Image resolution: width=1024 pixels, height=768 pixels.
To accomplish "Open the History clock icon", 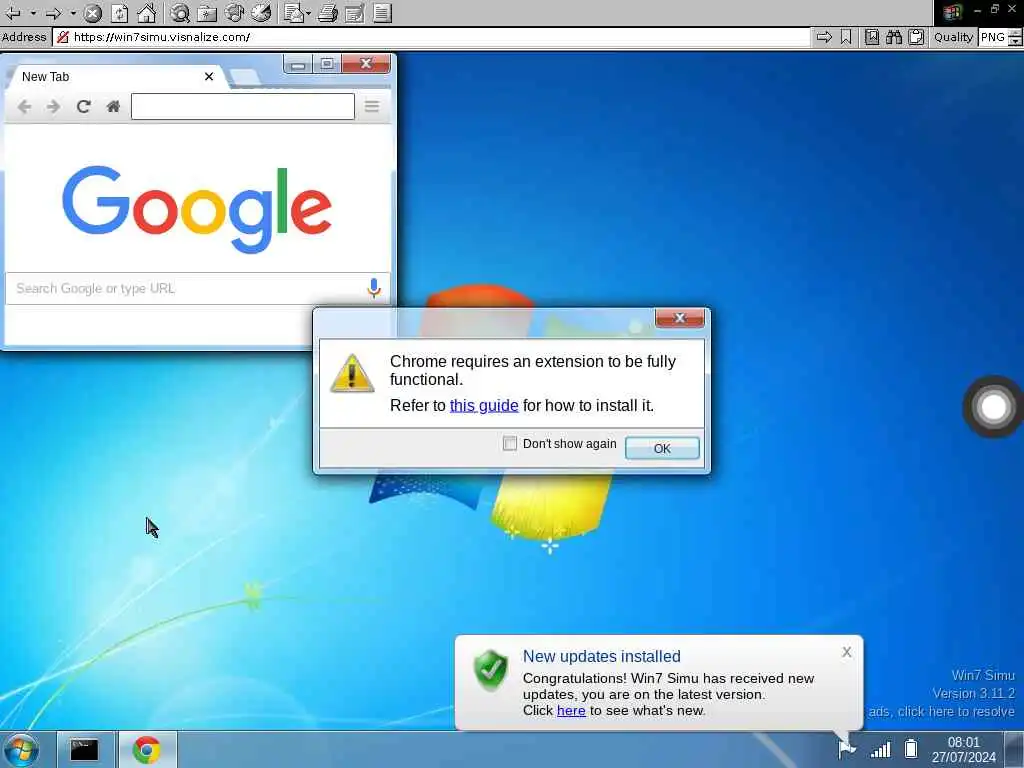I will pos(261,13).
